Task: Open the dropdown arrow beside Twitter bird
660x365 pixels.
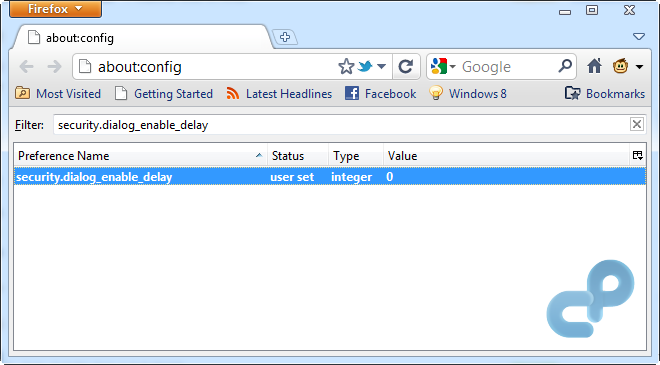Action: pos(381,67)
